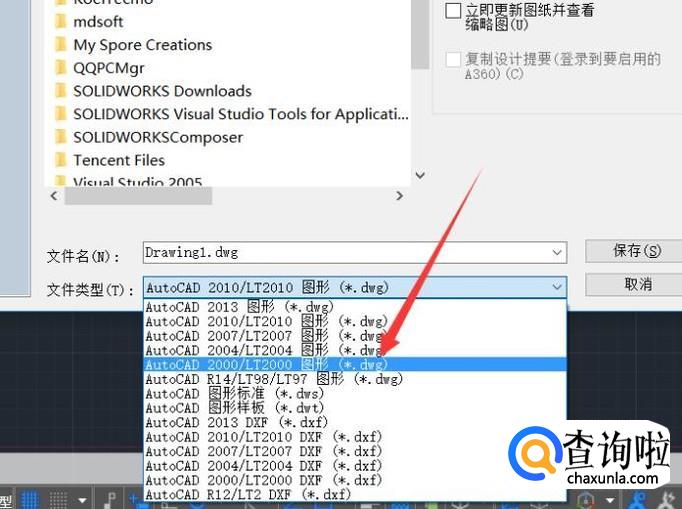Click the horizontal scrollbar right arrow
The image size is (682, 509).
pyautogui.click(x=399, y=196)
